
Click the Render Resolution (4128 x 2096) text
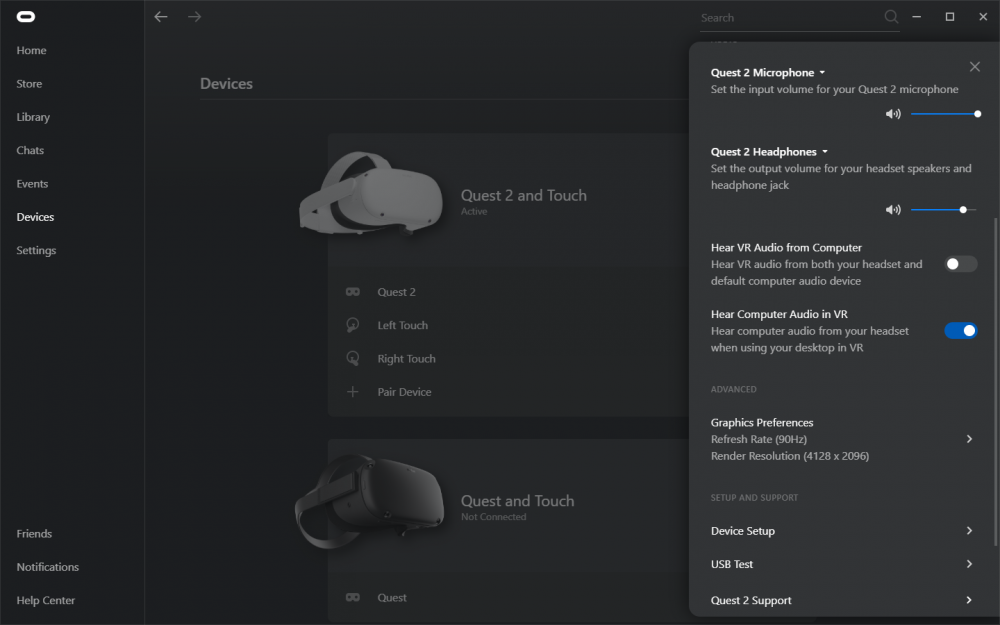(790, 456)
